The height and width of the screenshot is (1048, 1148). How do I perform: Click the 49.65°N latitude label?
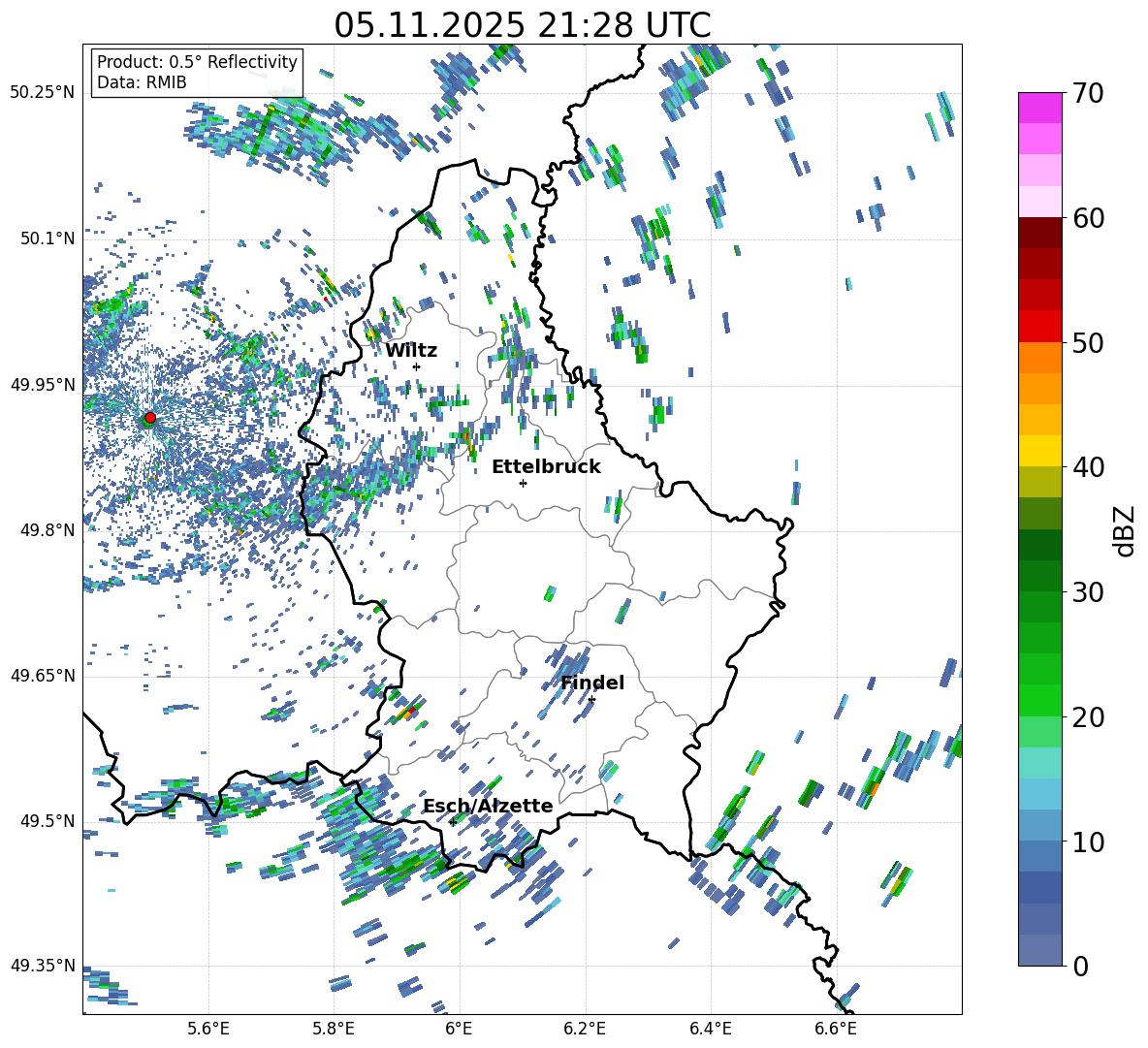(43, 675)
